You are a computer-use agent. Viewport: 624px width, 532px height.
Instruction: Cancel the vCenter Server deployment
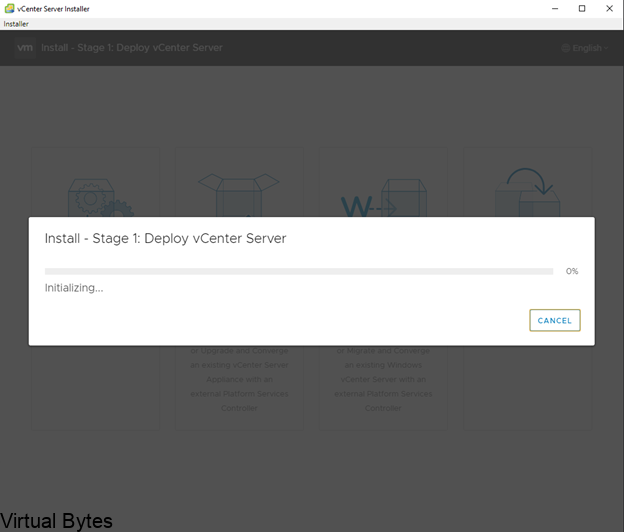(x=555, y=320)
